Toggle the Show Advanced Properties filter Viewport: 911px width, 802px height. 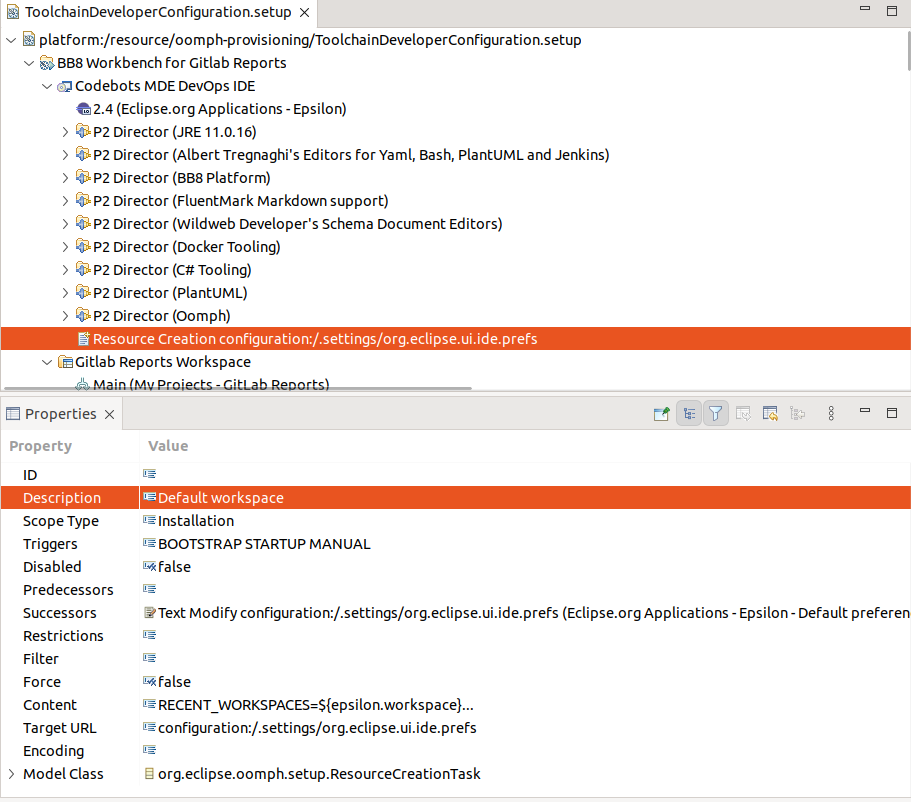(x=716, y=414)
